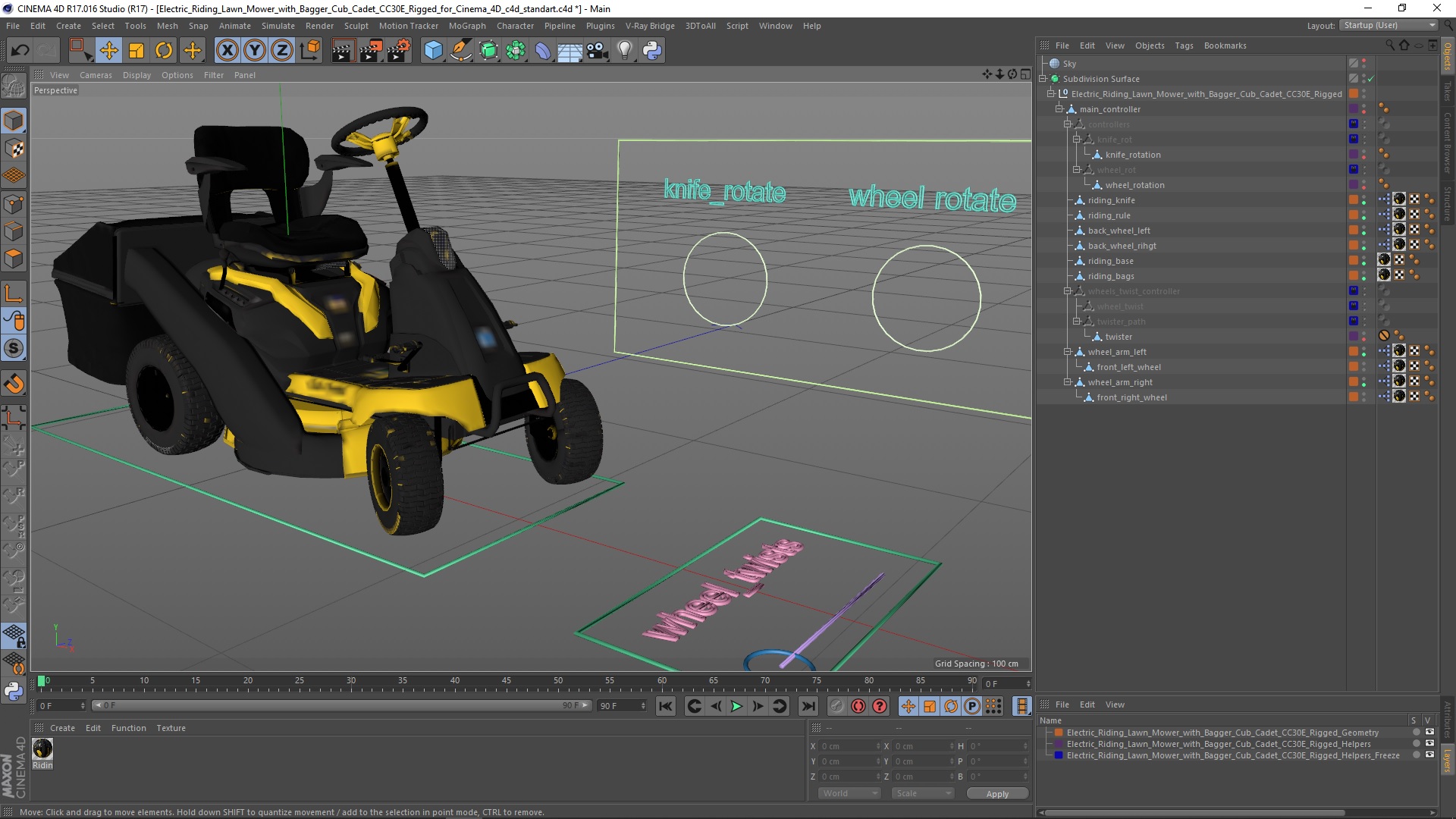Click the Python icon in top toolbar
Screen dimensions: 1456x819
pyautogui.click(x=652, y=51)
